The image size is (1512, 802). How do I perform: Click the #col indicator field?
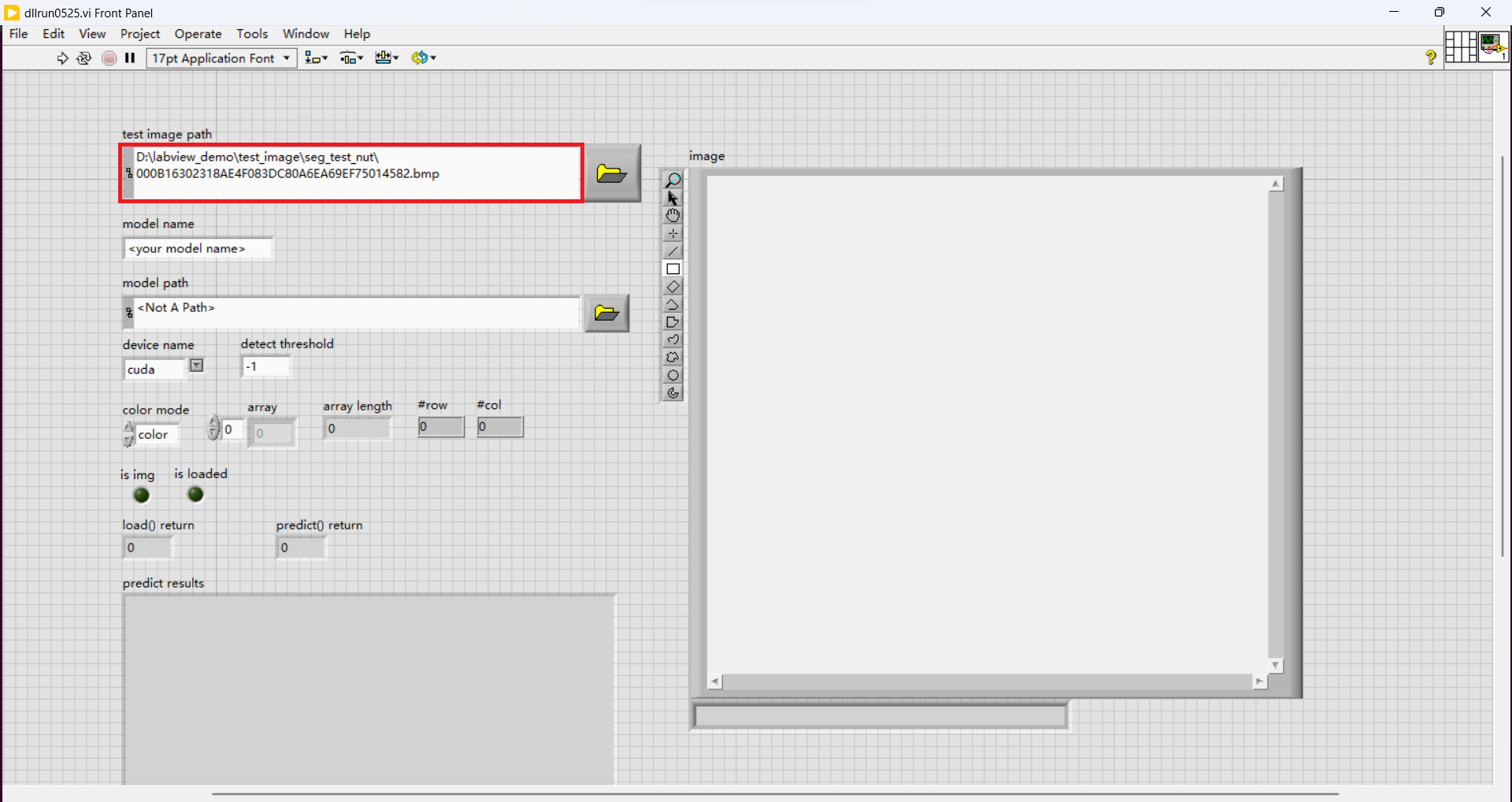[x=500, y=427]
